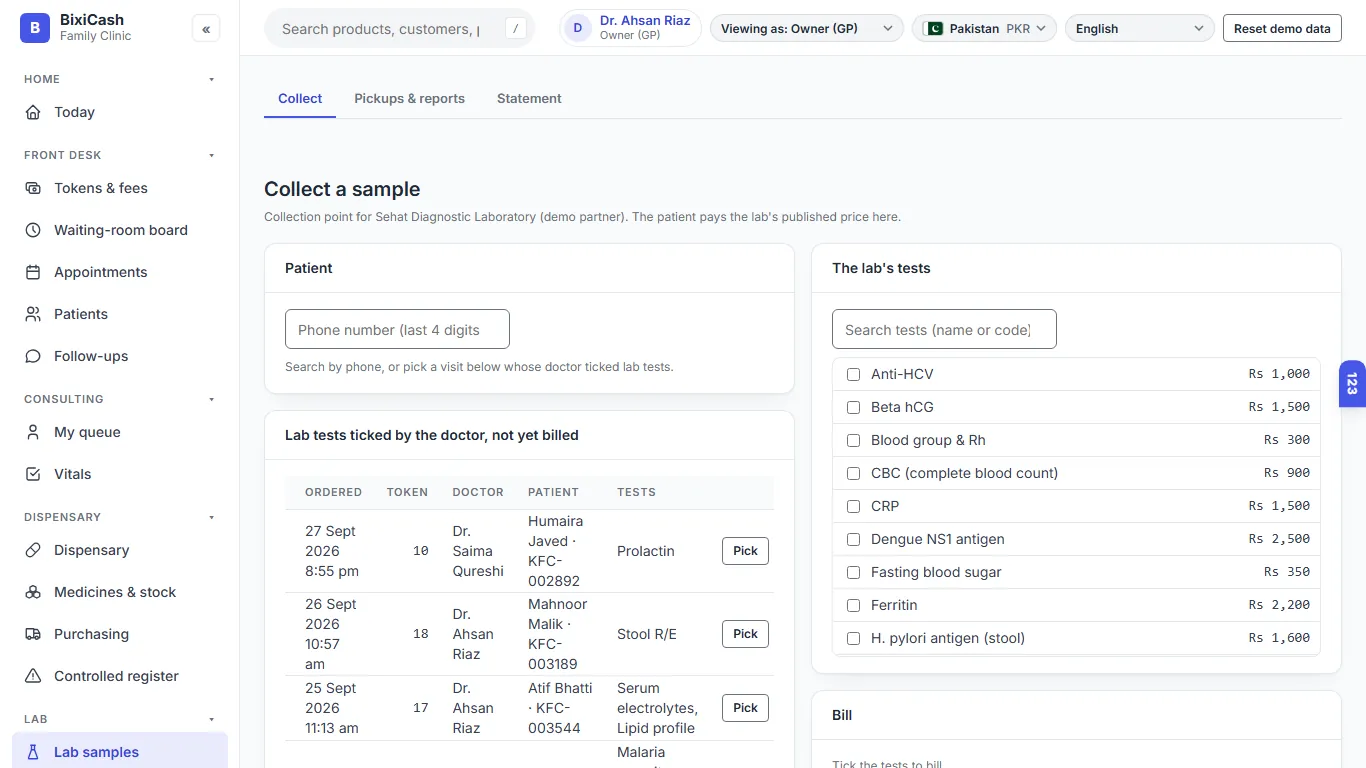Click the Dr. Ahsan Riaz avatar

[578, 28]
